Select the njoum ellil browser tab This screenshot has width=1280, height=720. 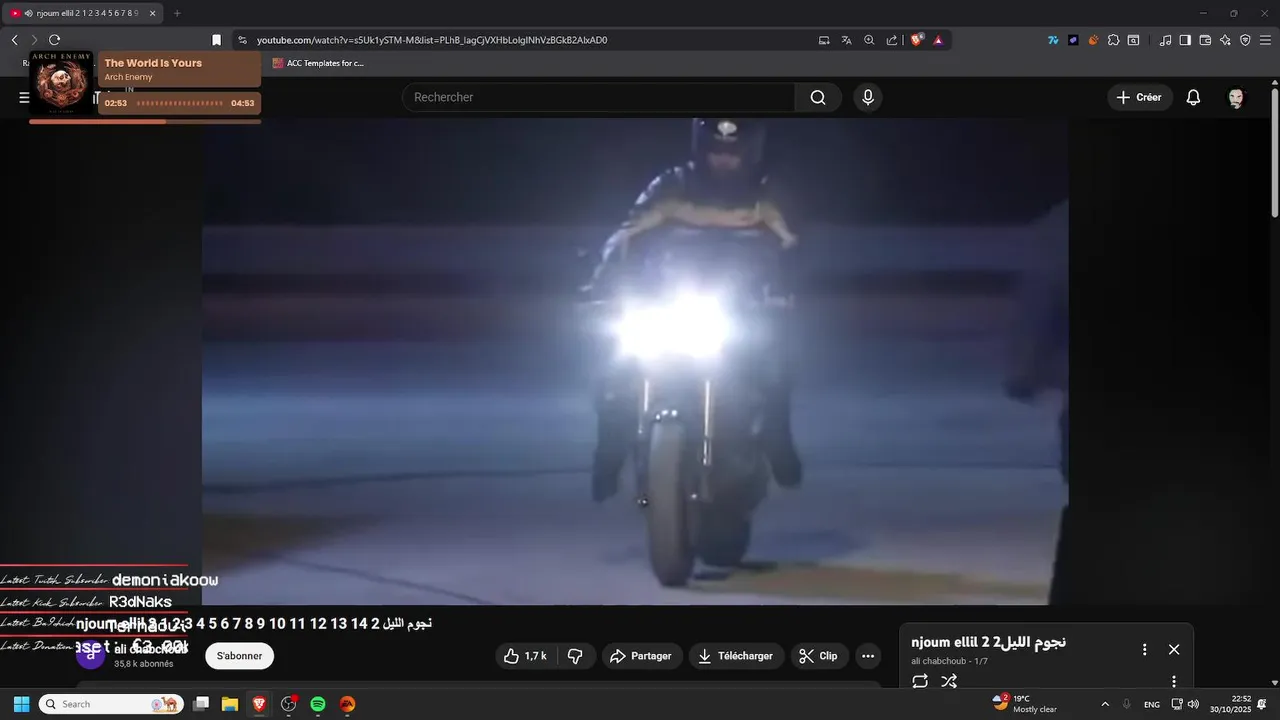(84, 13)
